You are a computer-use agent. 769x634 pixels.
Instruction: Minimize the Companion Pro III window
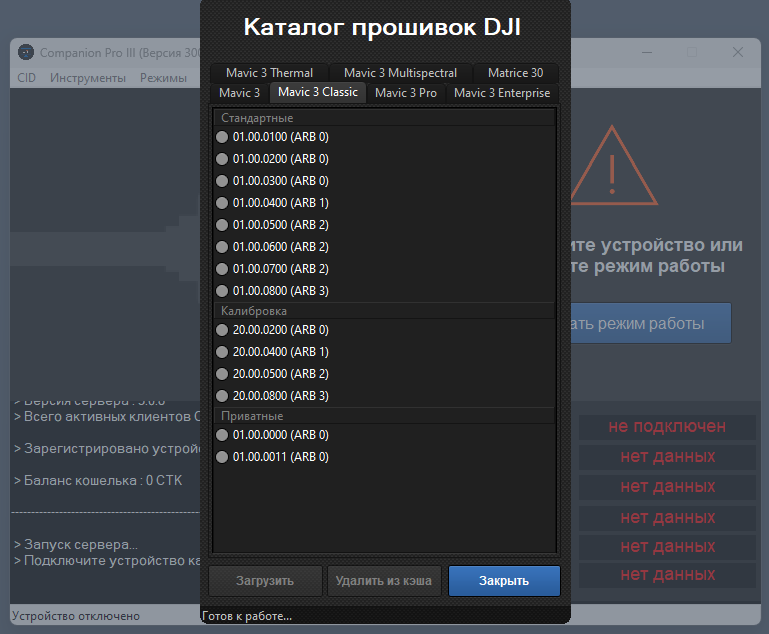(x=647, y=52)
